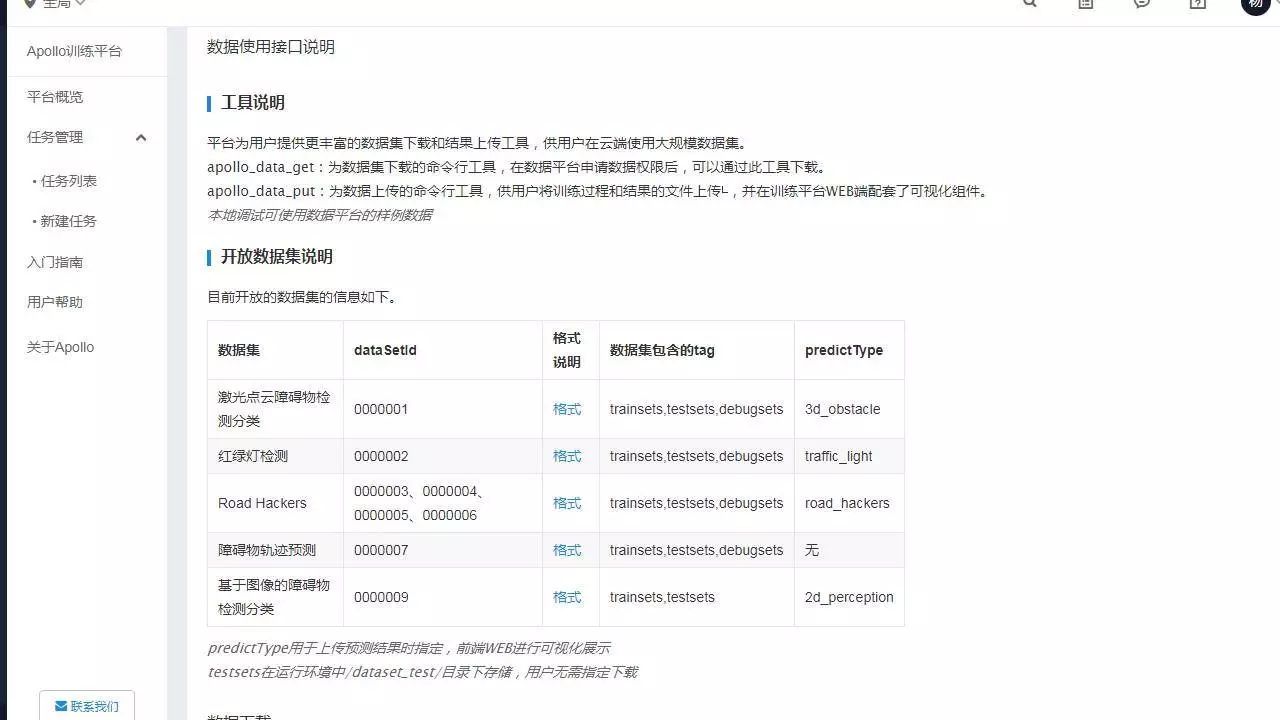The width and height of the screenshot is (1280, 720).
Task: Click the 联系我们 contact button
Action: click(87, 706)
